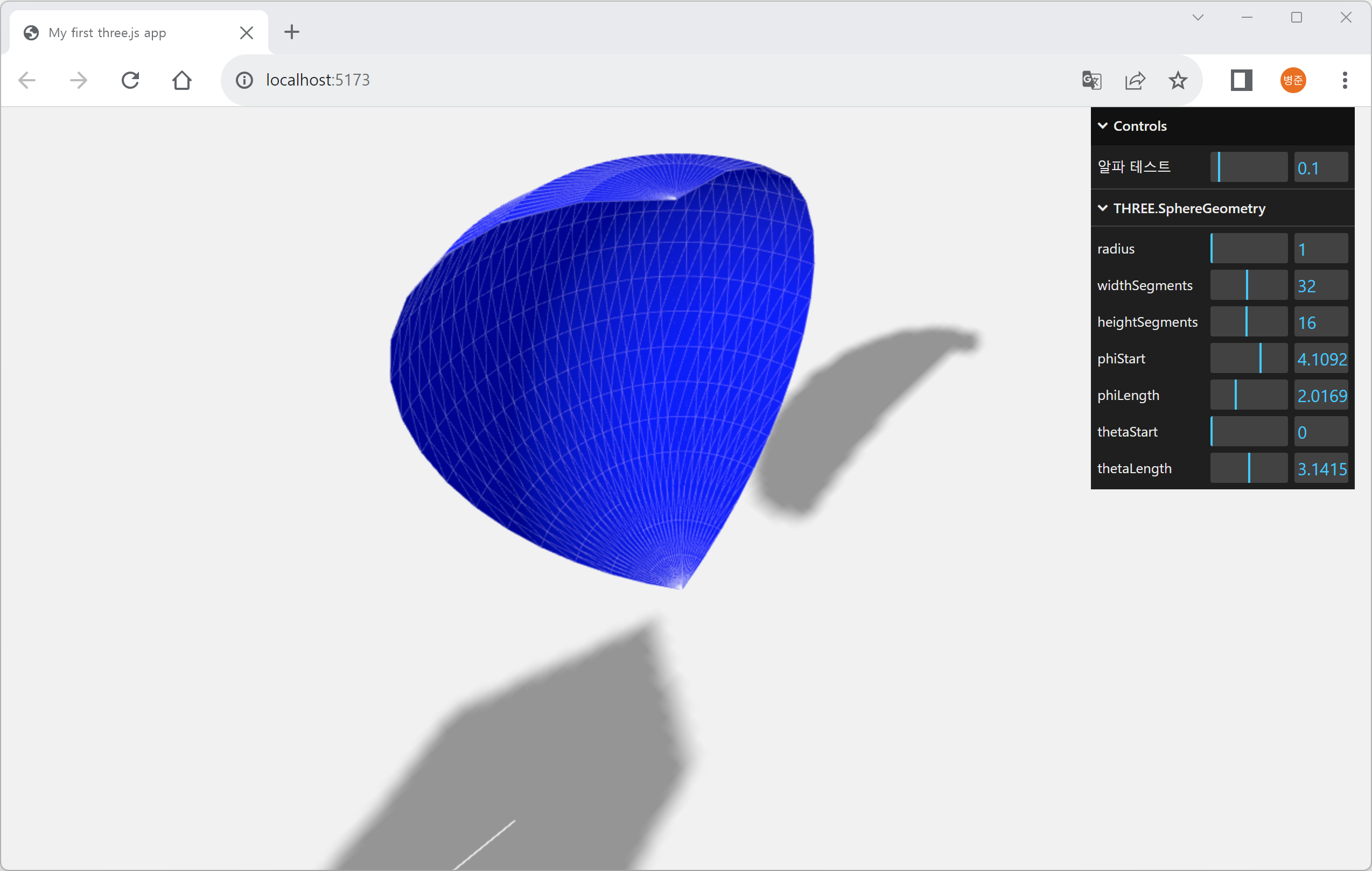Click the browser reload icon

(130, 80)
